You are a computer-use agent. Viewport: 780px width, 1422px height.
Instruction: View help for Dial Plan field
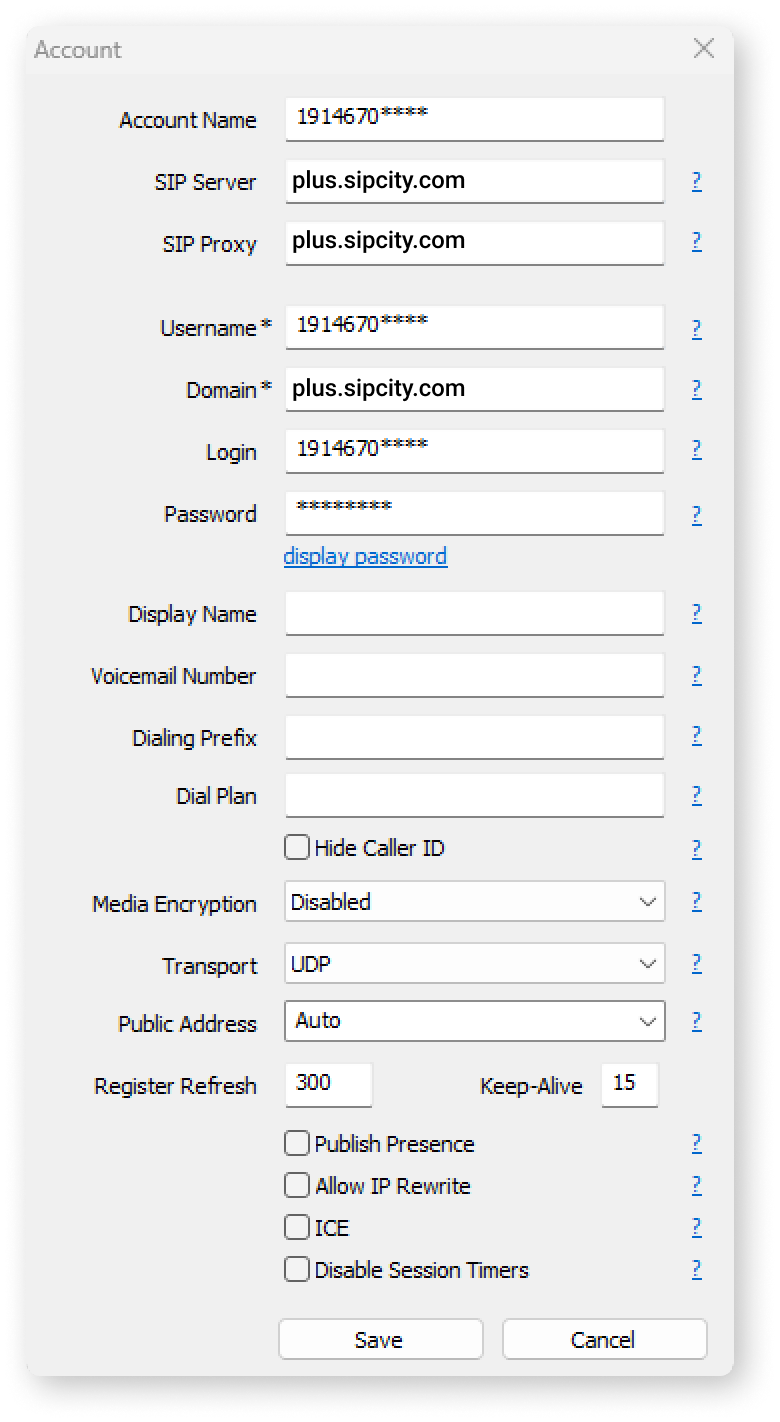click(x=696, y=795)
